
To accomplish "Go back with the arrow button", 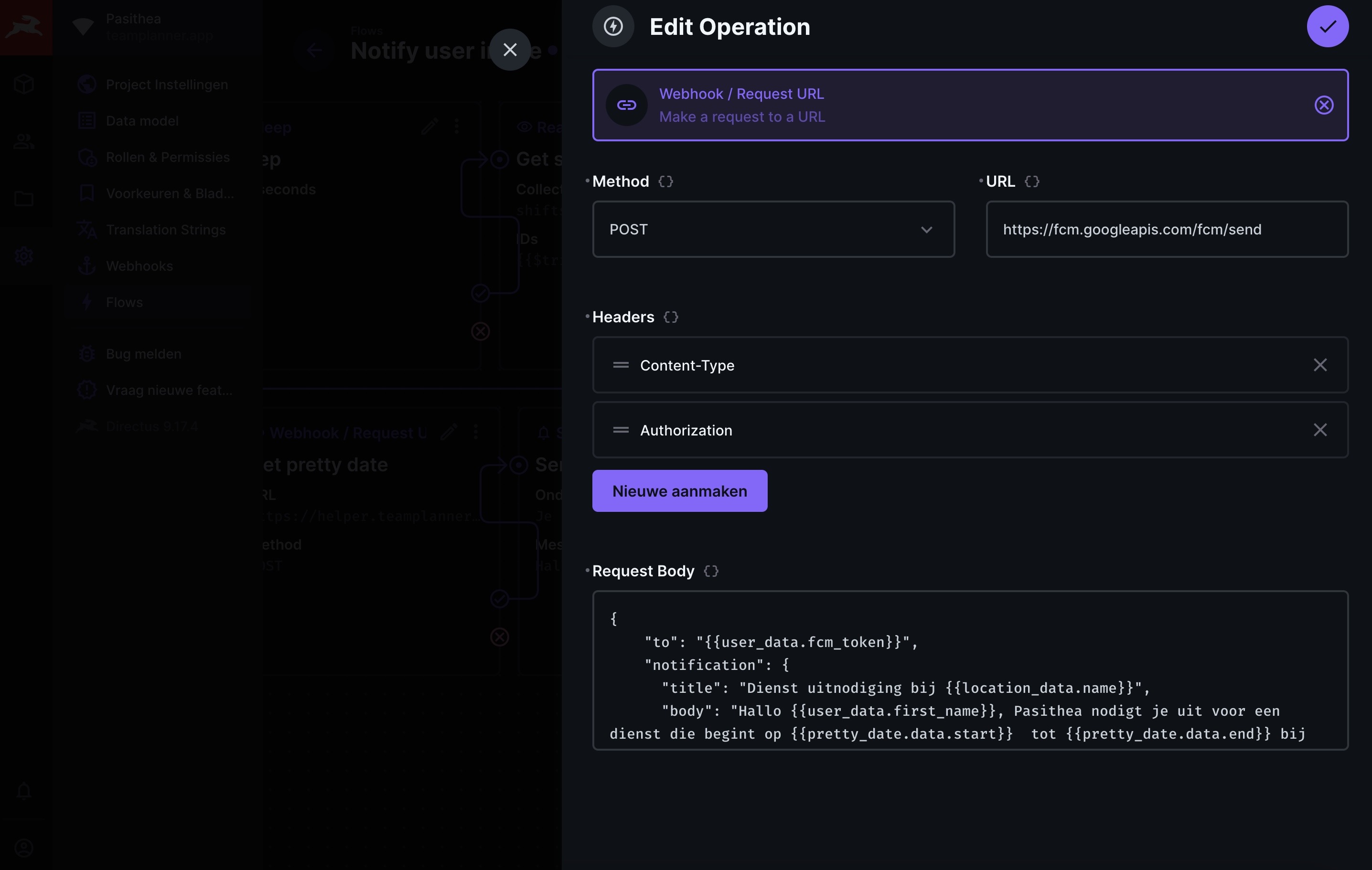I will [x=315, y=50].
